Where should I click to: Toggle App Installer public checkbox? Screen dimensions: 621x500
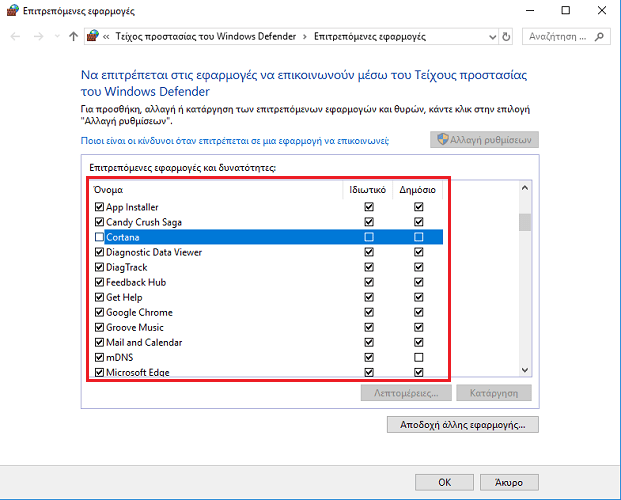(419, 207)
